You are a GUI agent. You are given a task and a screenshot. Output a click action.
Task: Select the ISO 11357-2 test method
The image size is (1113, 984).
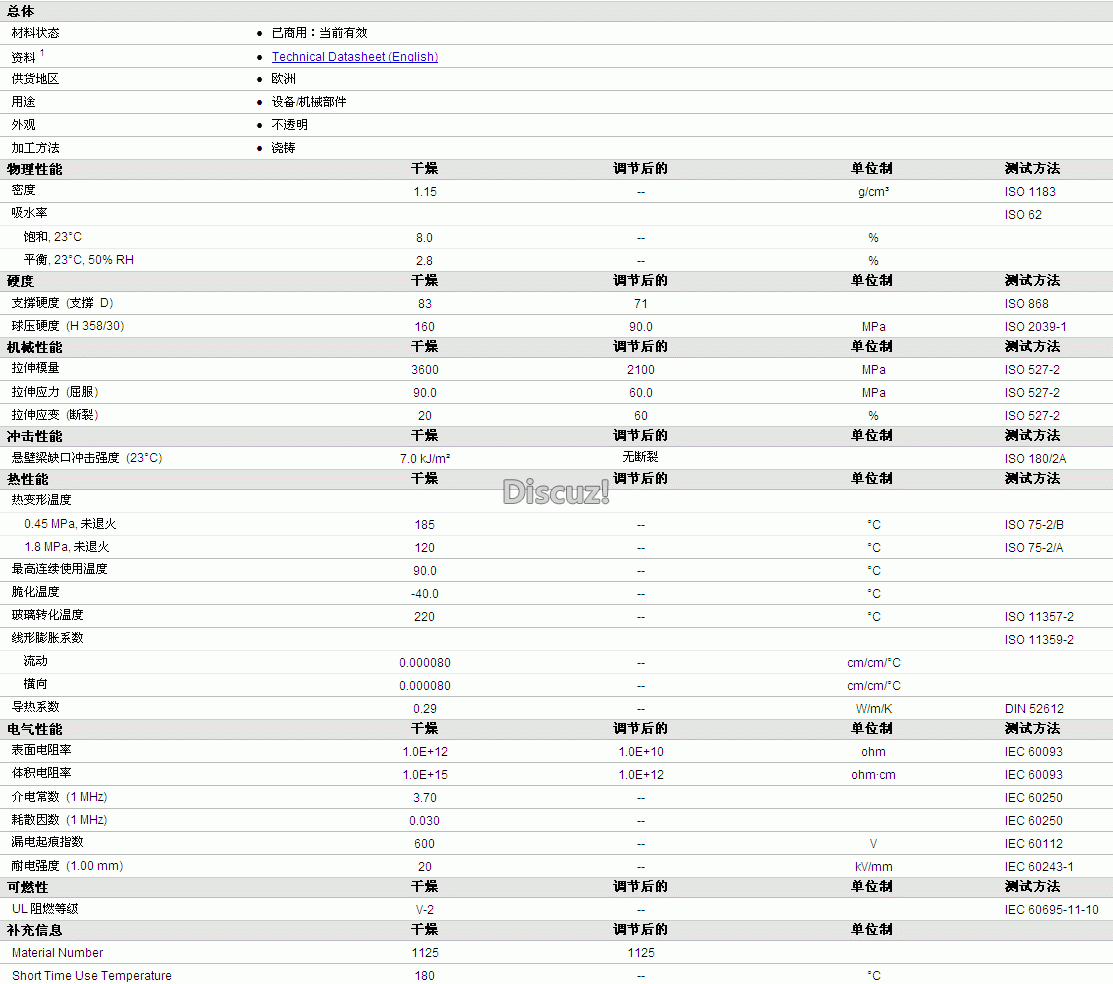tap(1039, 616)
